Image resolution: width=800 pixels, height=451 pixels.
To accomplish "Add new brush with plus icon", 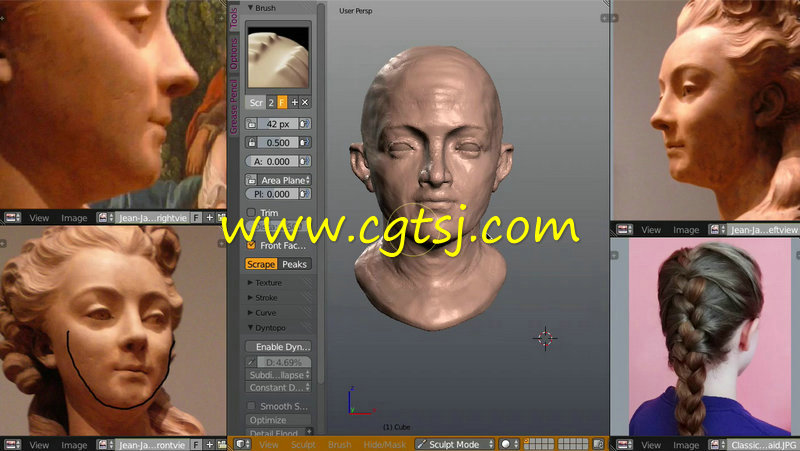I will tap(294, 103).
